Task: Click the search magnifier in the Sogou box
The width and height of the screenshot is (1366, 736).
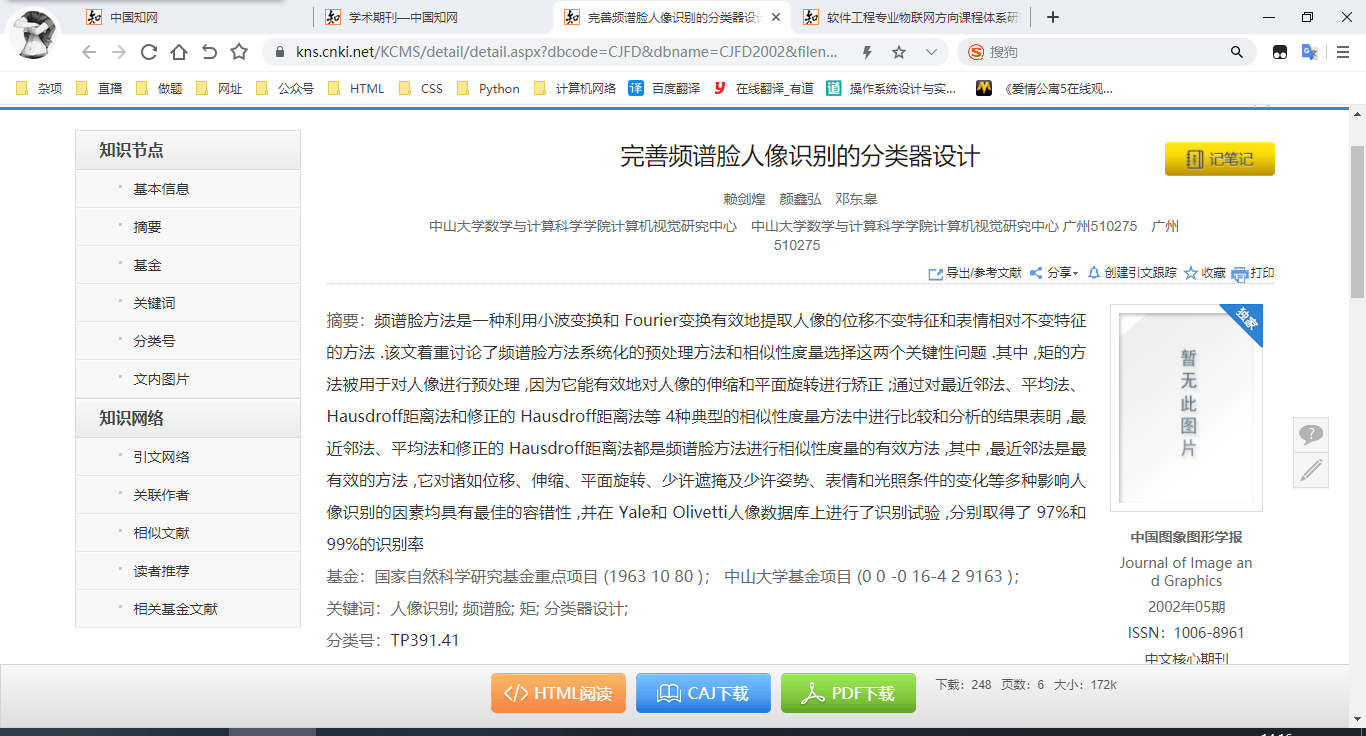Action: (x=1237, y=52)
